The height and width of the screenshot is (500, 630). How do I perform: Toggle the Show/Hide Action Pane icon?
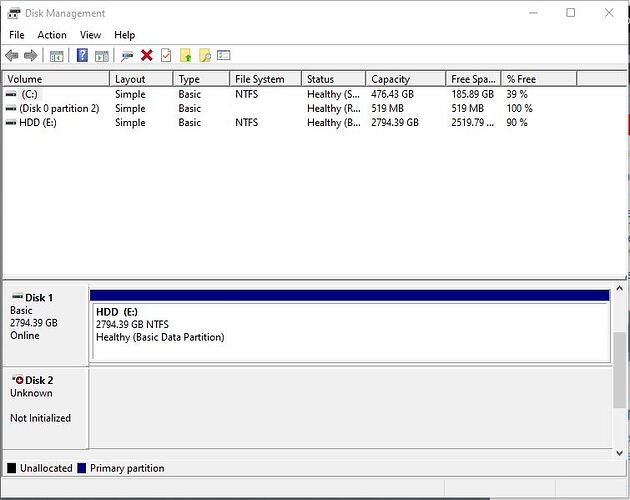click(102, 56)
